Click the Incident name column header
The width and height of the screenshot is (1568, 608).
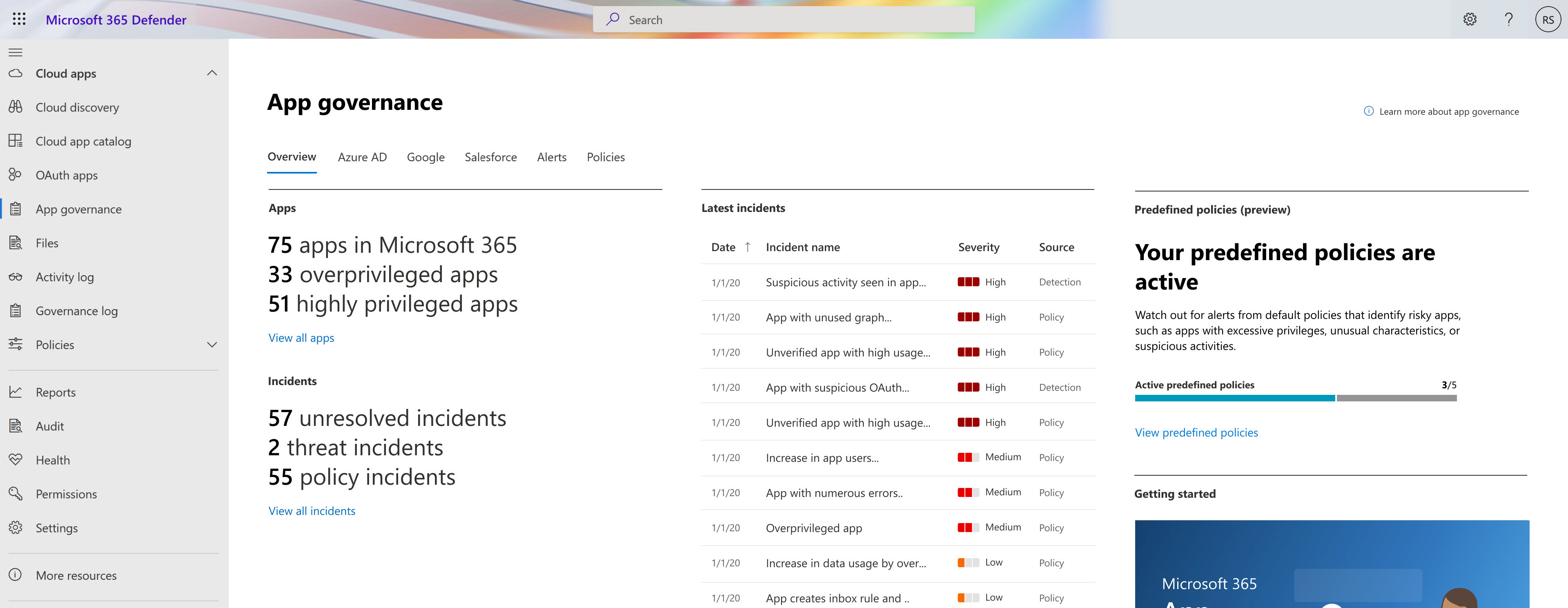pyautogui.click(x=802, y=247)
